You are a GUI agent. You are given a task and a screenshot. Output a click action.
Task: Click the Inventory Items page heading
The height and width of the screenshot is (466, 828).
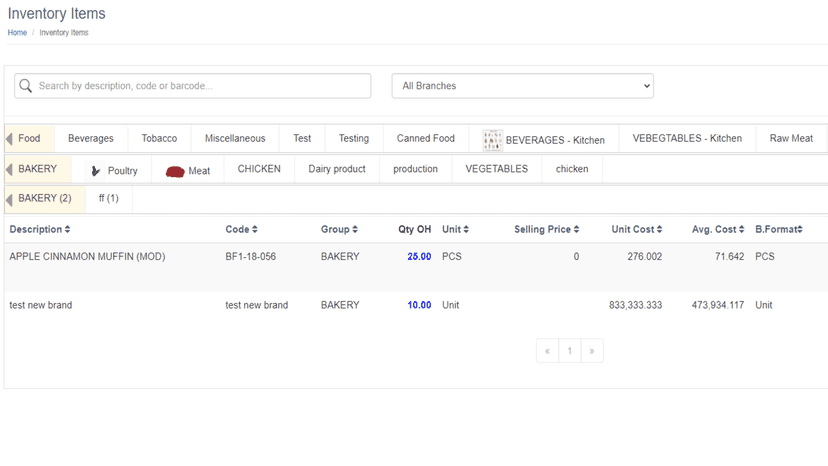(57, 14)
